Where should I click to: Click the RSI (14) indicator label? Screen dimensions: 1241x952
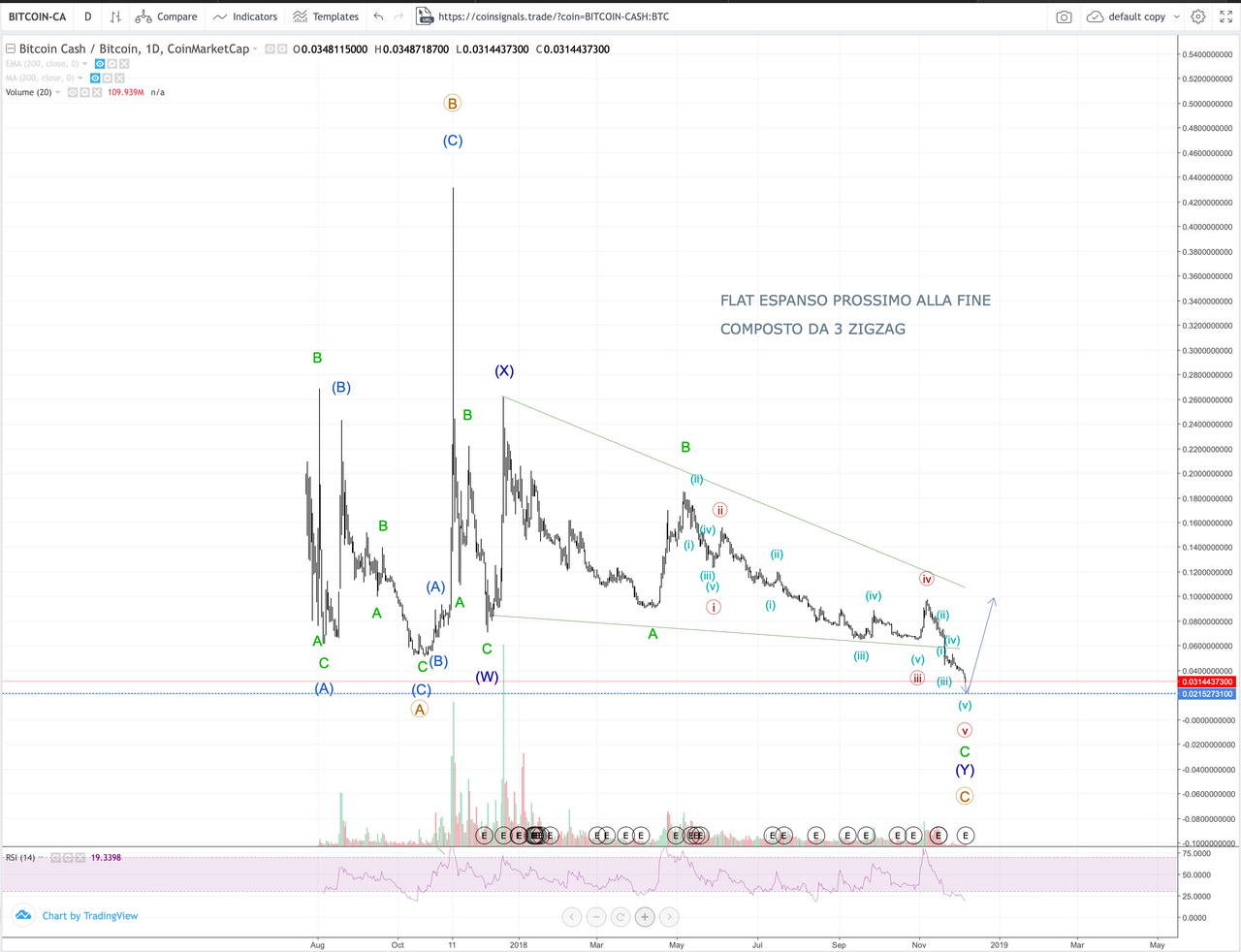pos(20,858)
